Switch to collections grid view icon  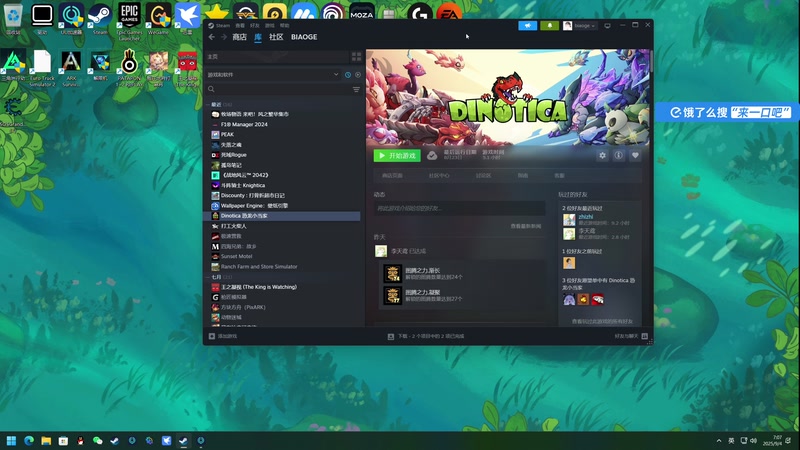pyautogui.click(x=356, y=57)
